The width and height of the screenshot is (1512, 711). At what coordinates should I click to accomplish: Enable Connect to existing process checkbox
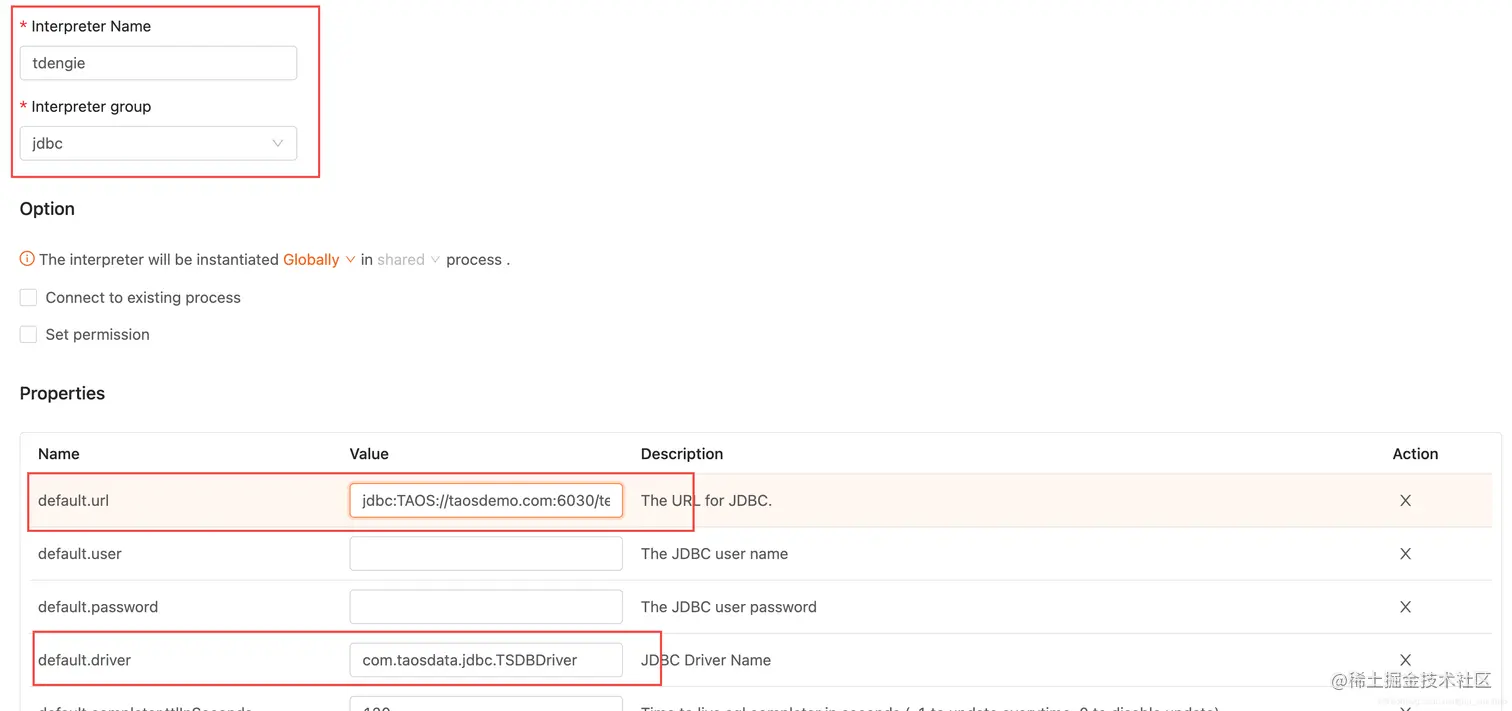[28, 297]
